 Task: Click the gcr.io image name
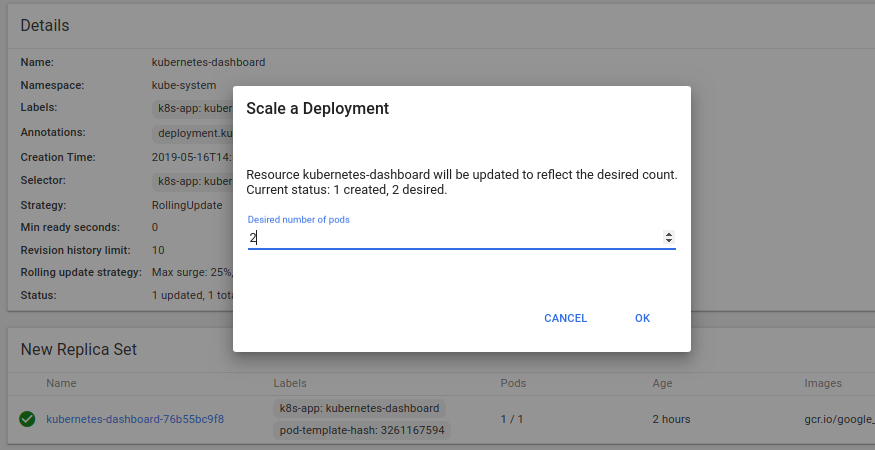[x=838, y=419]
